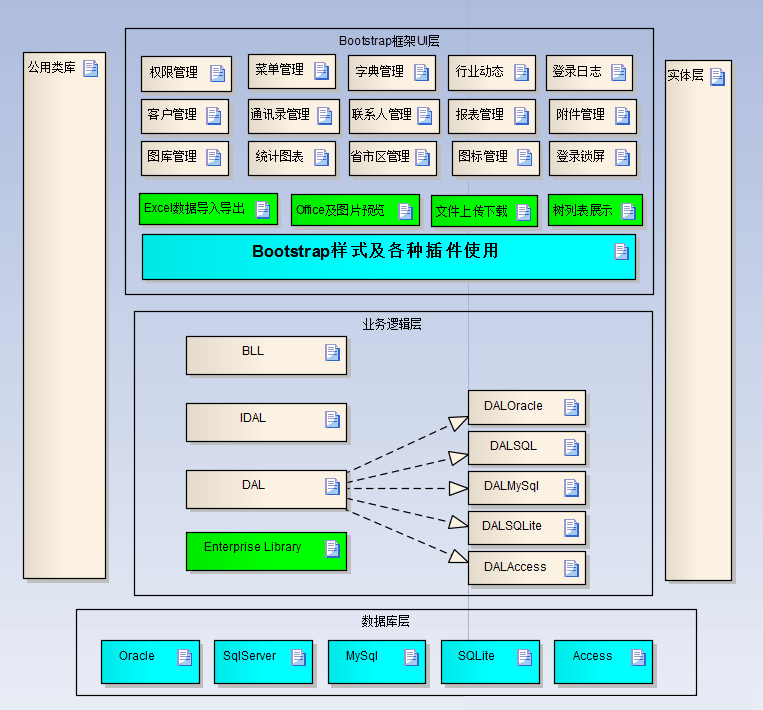Click the document icon in Enterprise Library box
763x710 pixels.
(332, 549)
